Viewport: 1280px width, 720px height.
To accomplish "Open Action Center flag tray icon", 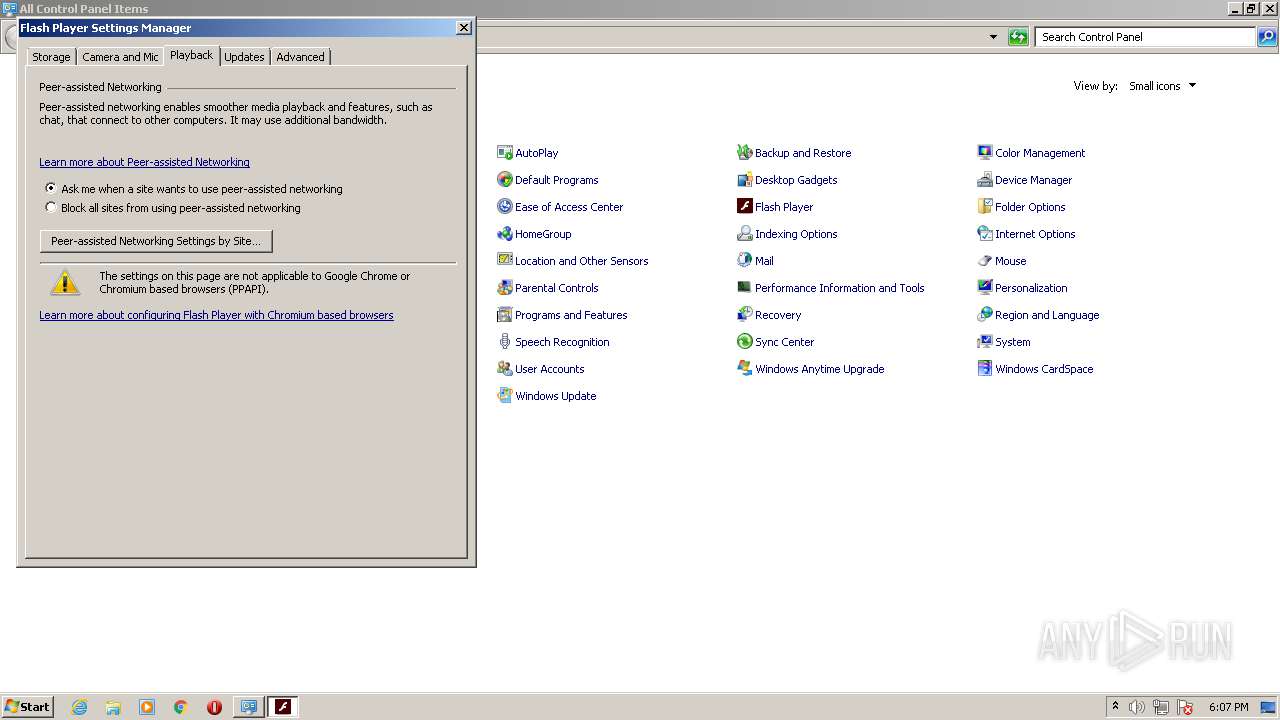I will [1185, 707].
